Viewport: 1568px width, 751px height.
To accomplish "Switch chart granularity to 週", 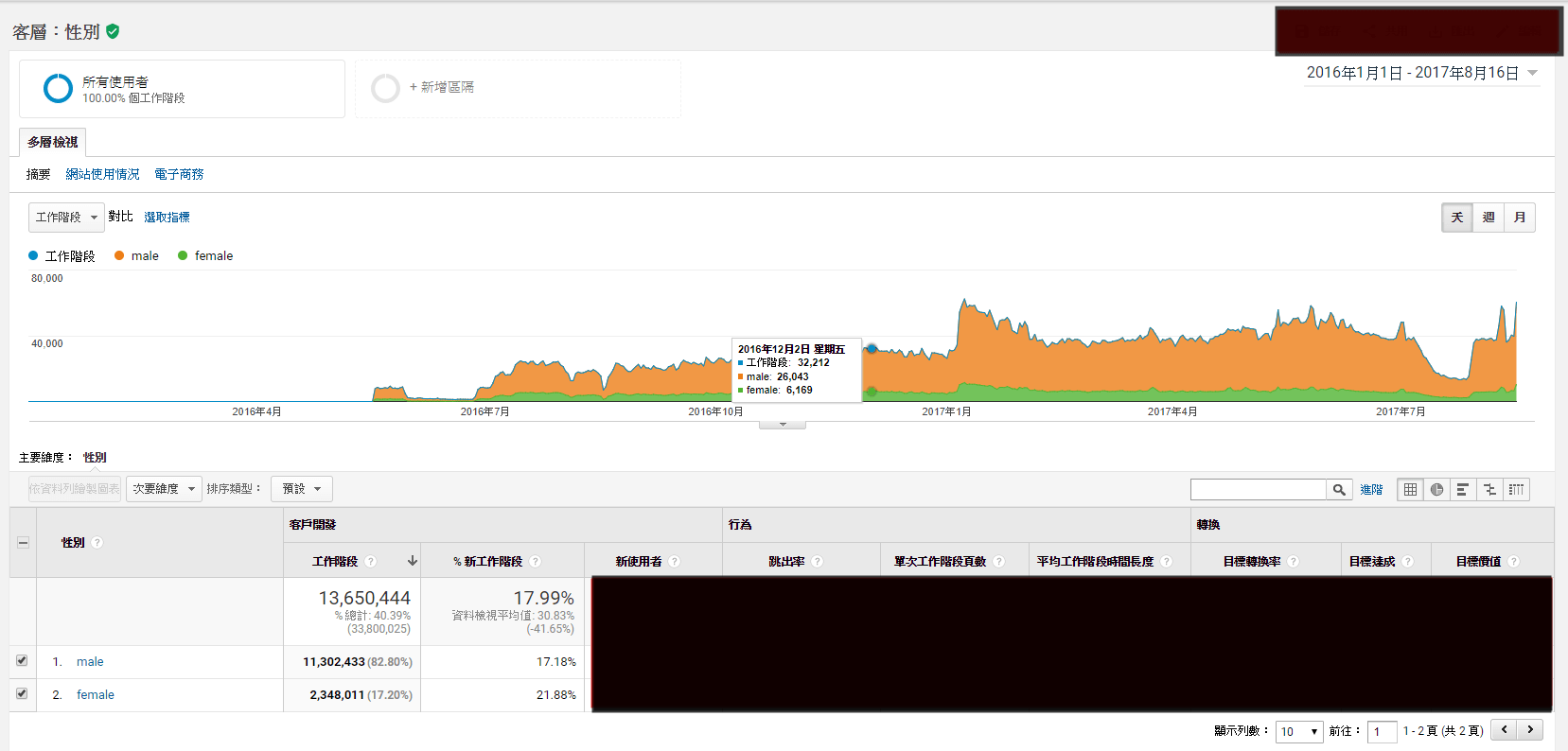I will coord(1489,218).
